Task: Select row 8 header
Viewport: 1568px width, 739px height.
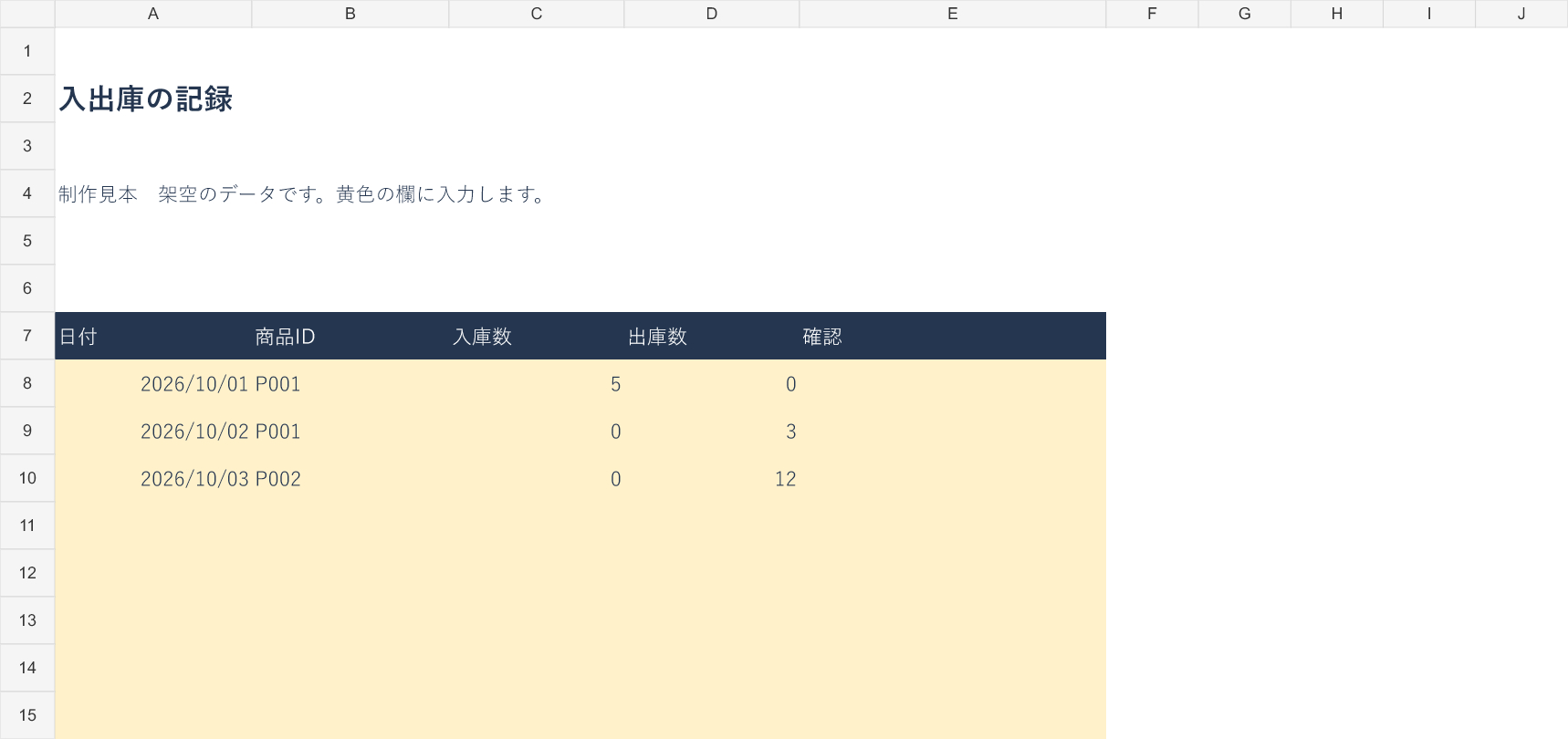Action: [27, 383]
